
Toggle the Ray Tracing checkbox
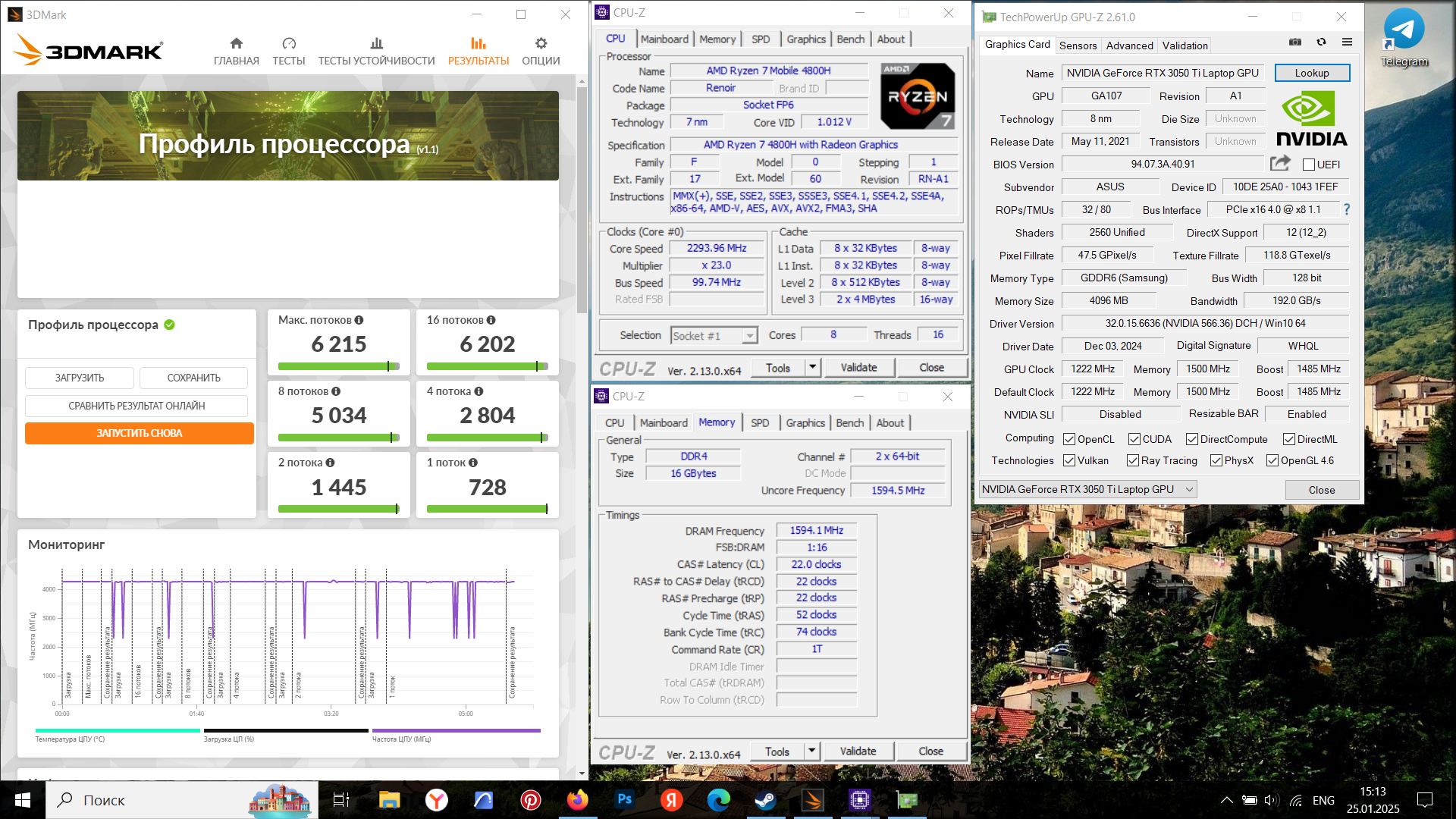point(1133,460)
